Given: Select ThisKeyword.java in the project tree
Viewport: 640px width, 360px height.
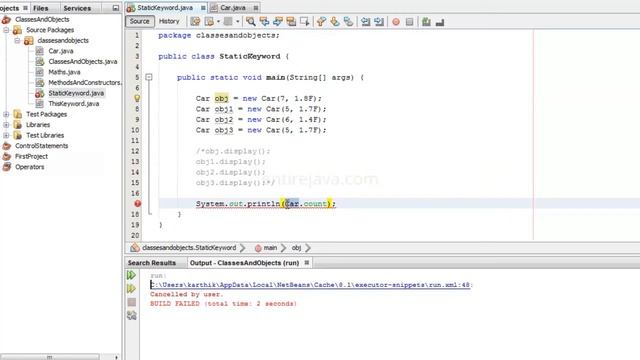Looking at the screenshot, I should [74, 104].
